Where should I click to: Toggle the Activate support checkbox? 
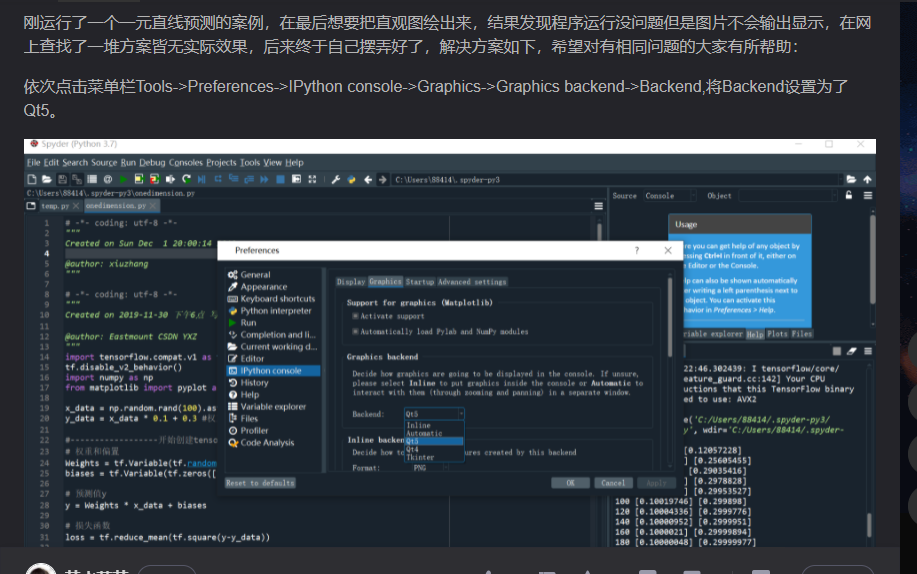[355, 316]
